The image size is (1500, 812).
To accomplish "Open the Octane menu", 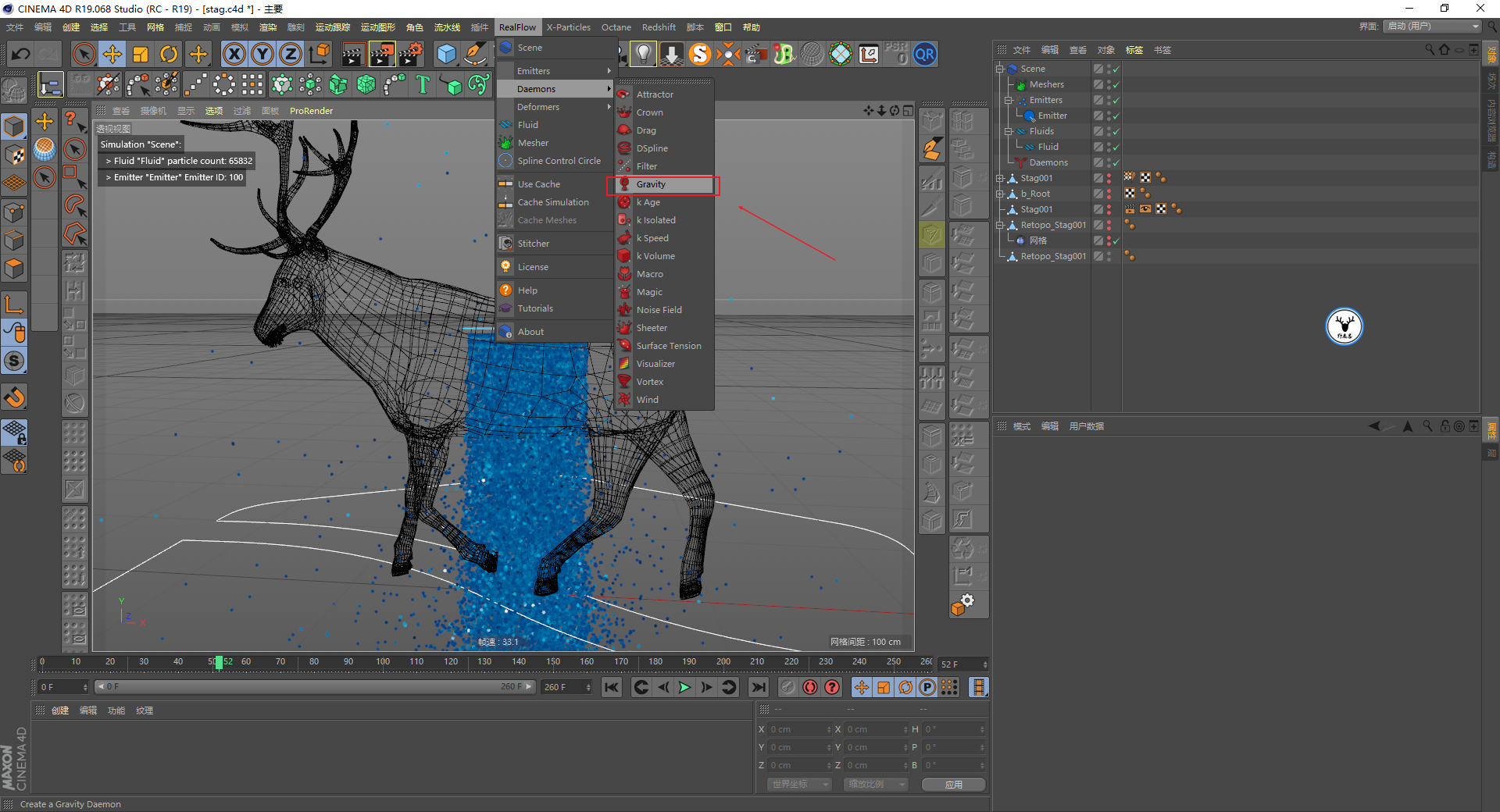I will (616, 27).
